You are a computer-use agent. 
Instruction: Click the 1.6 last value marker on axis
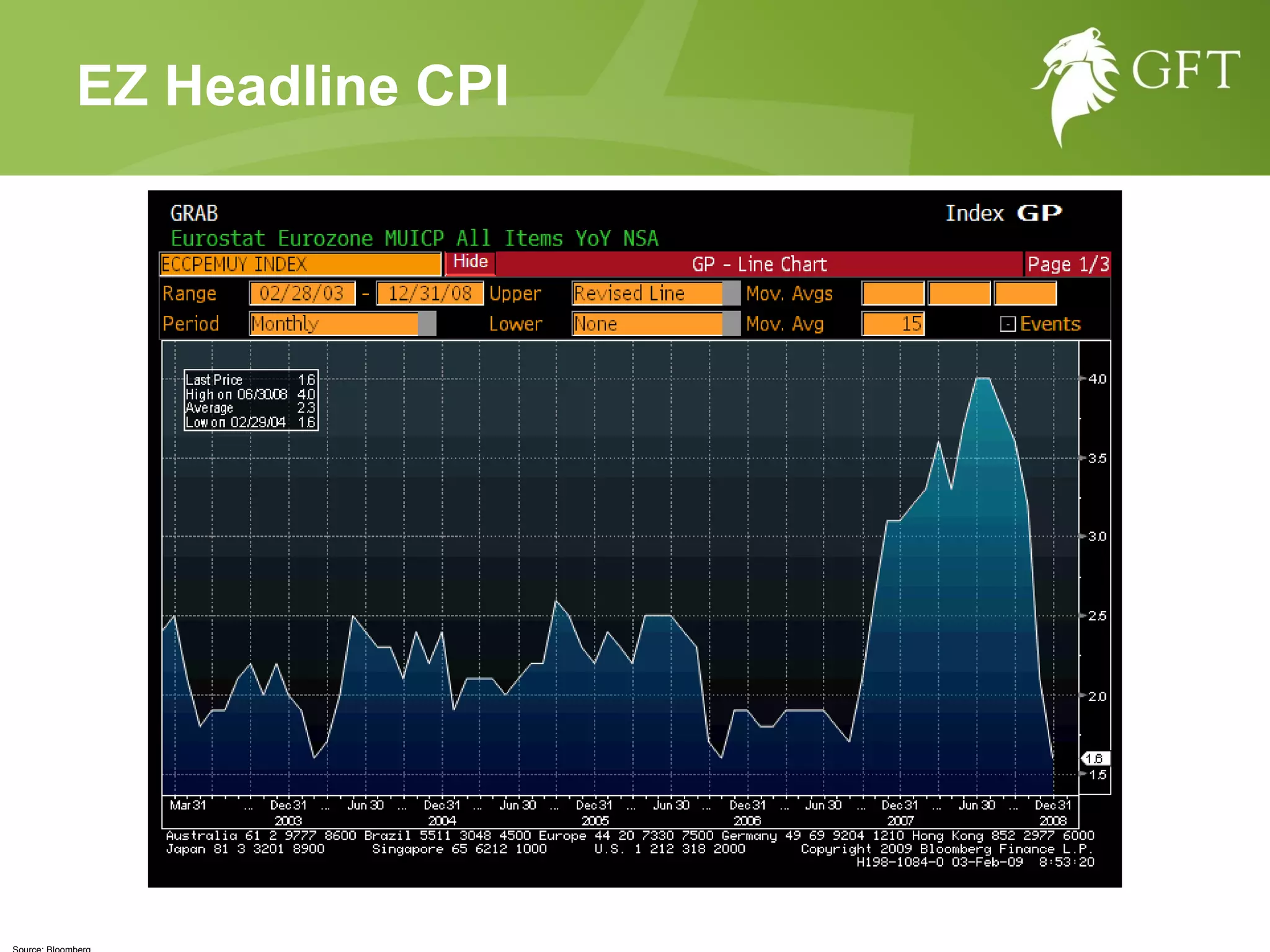click(1095, 759)
